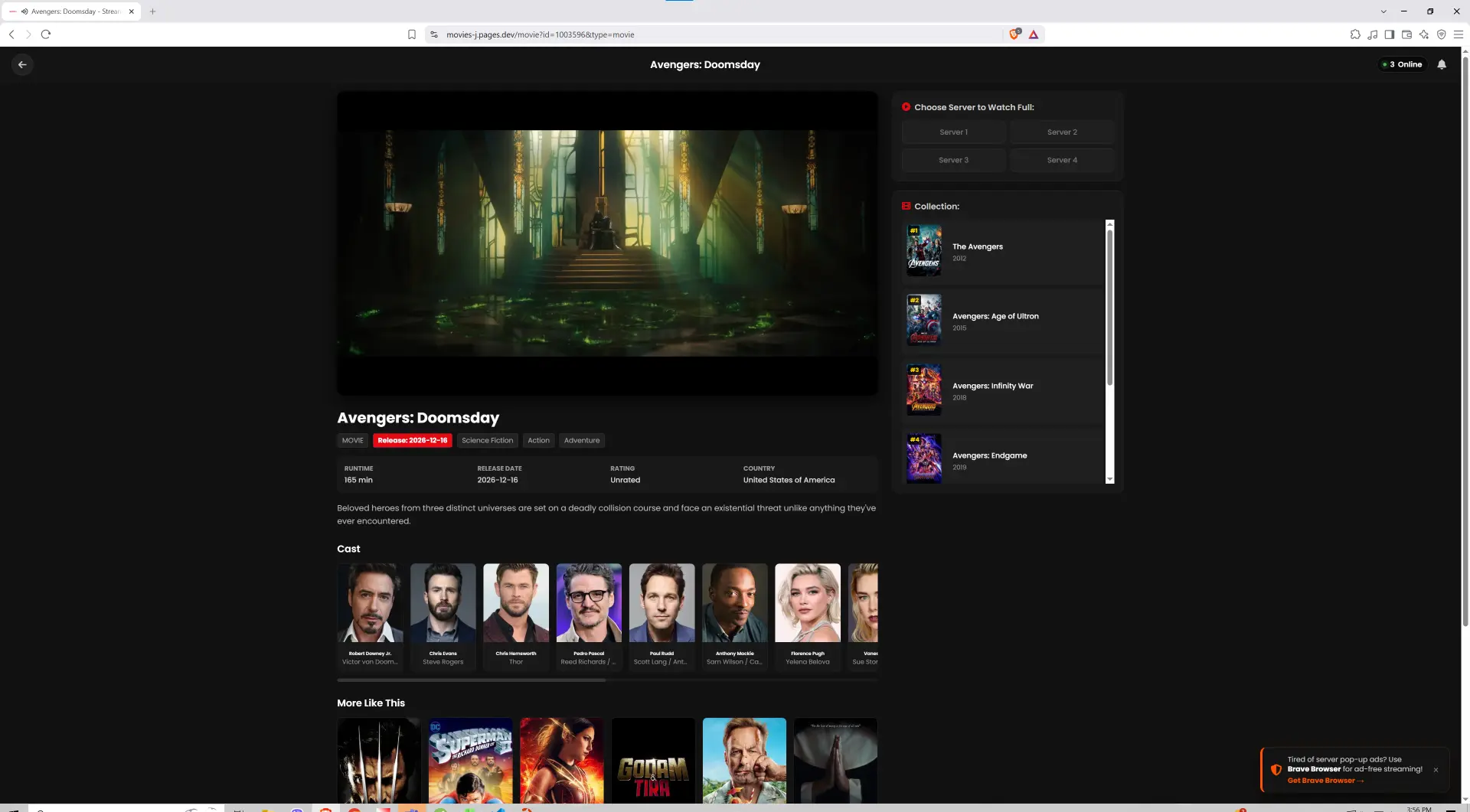This screenshot has height=812, width=1470.
Task: Bookmark this page with the bookmark icon
Action: coord(412,34)
